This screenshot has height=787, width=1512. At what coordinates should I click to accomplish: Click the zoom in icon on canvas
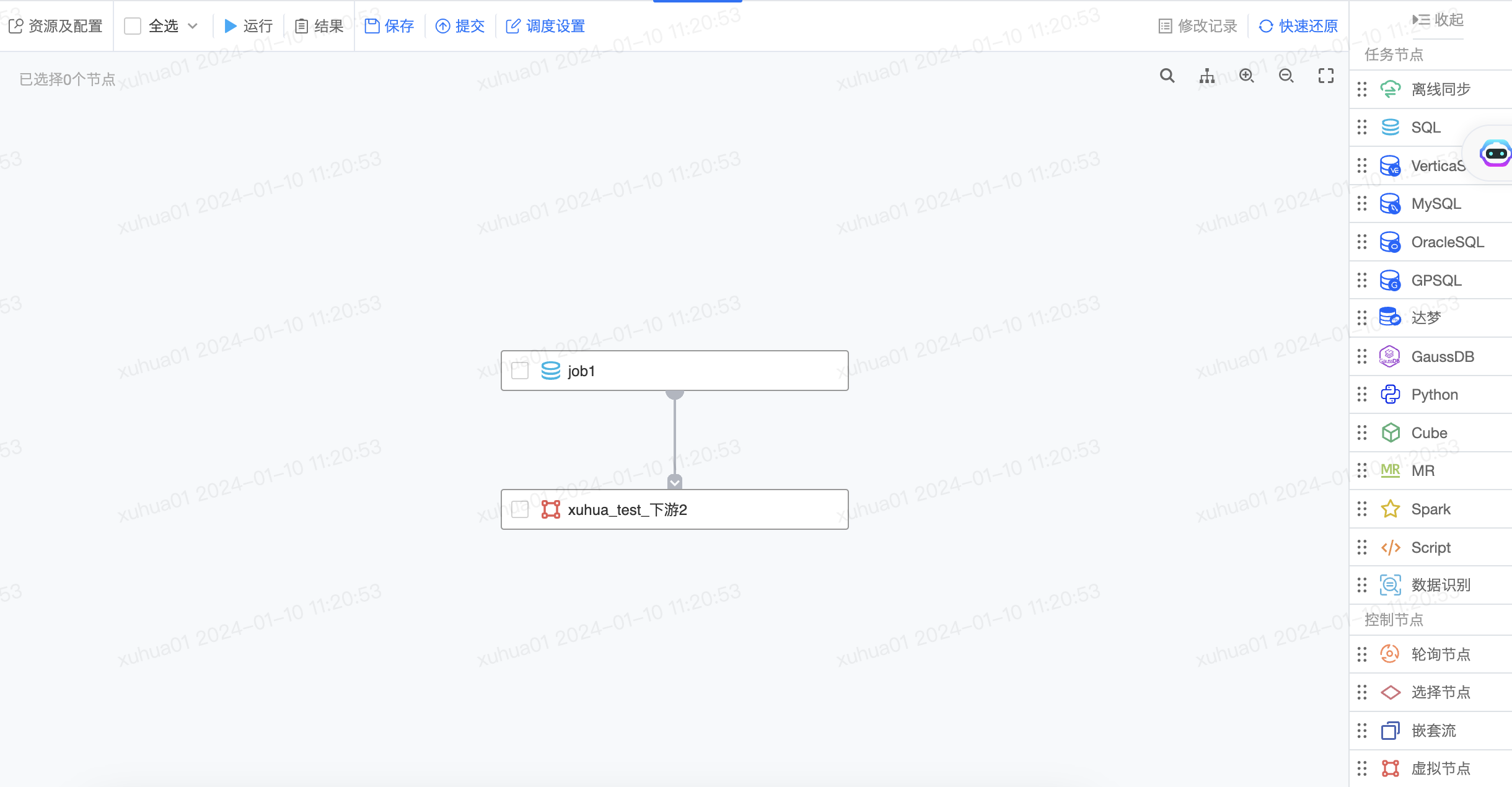[1247, 75]
